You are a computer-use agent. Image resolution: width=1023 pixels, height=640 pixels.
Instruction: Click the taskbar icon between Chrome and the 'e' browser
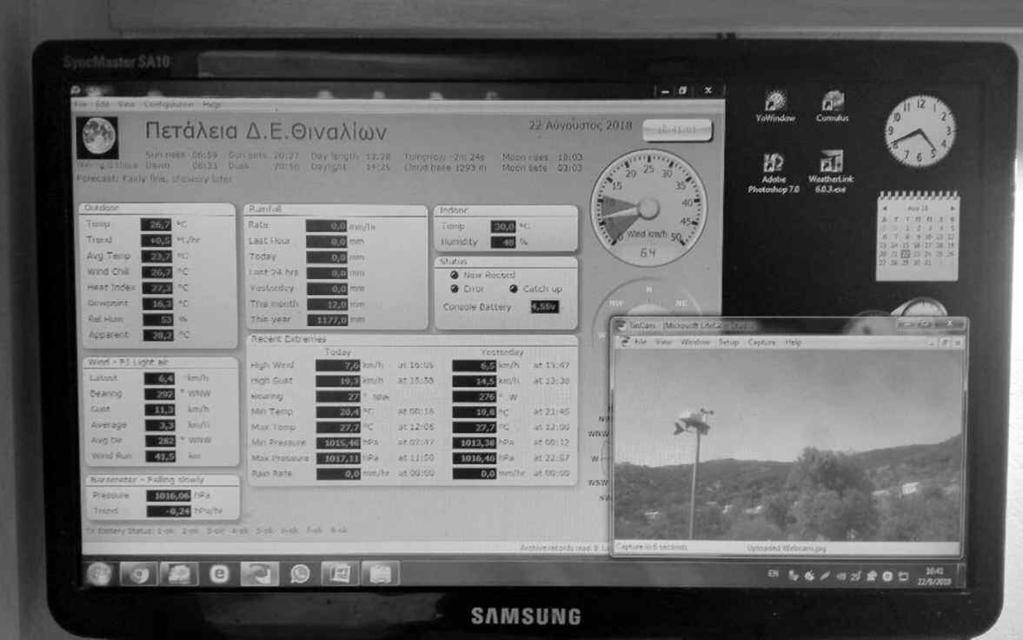coord(179,574)
